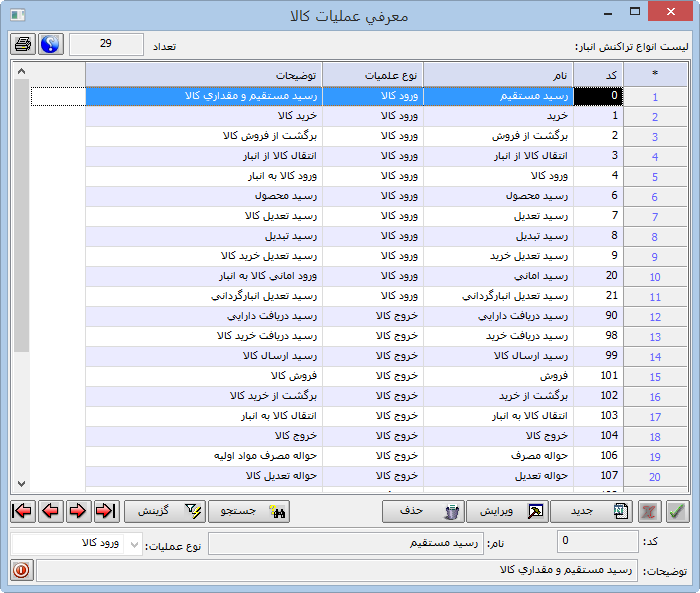Click scrollbar up arrow
Image resolution: width=700 pixels, height=593 pixels.
click(x=21, y=71)
